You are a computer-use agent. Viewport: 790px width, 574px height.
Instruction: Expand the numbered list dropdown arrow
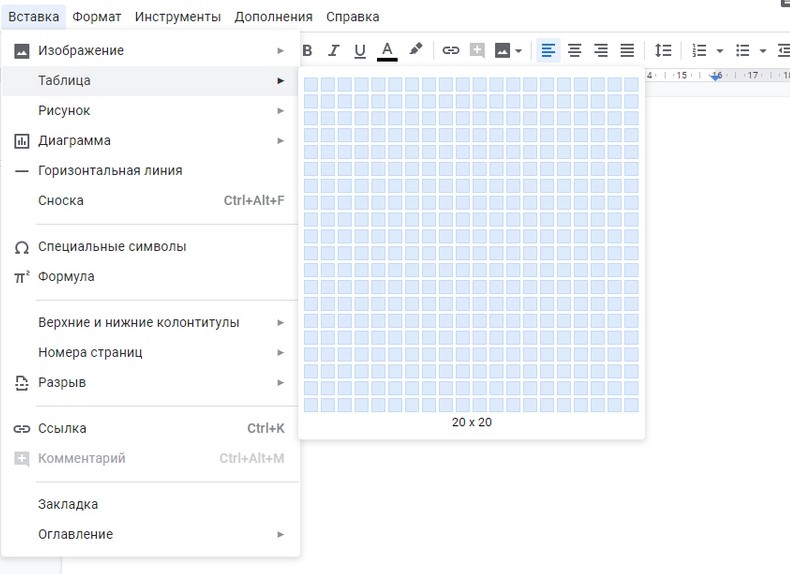[x=720, y=50]
